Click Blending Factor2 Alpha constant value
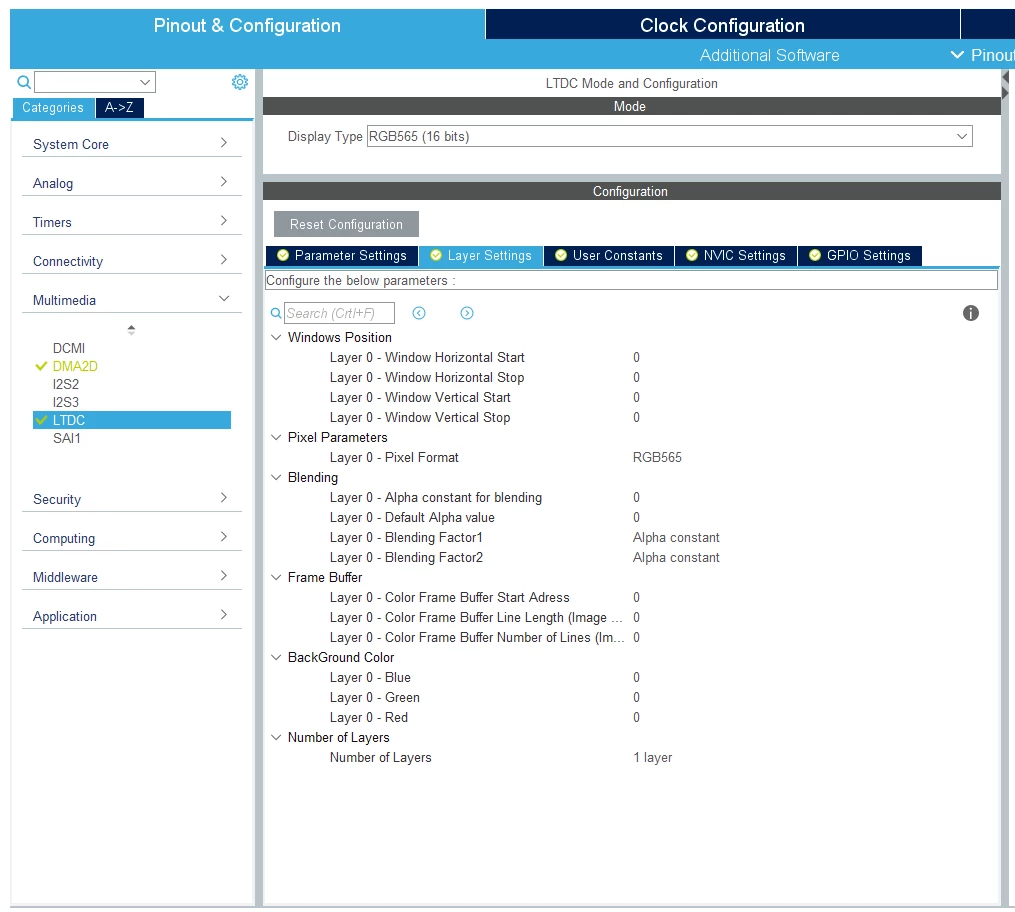The width and height of the screenshot is (1015, 912). click(x=676, y=558)
